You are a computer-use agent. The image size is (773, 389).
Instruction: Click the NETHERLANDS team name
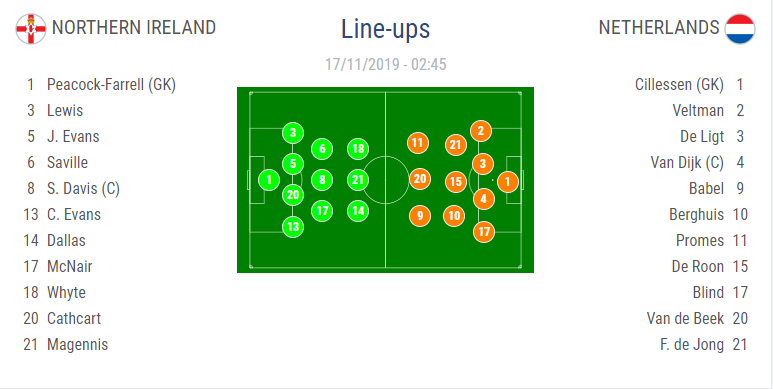[x=659, y=28]
